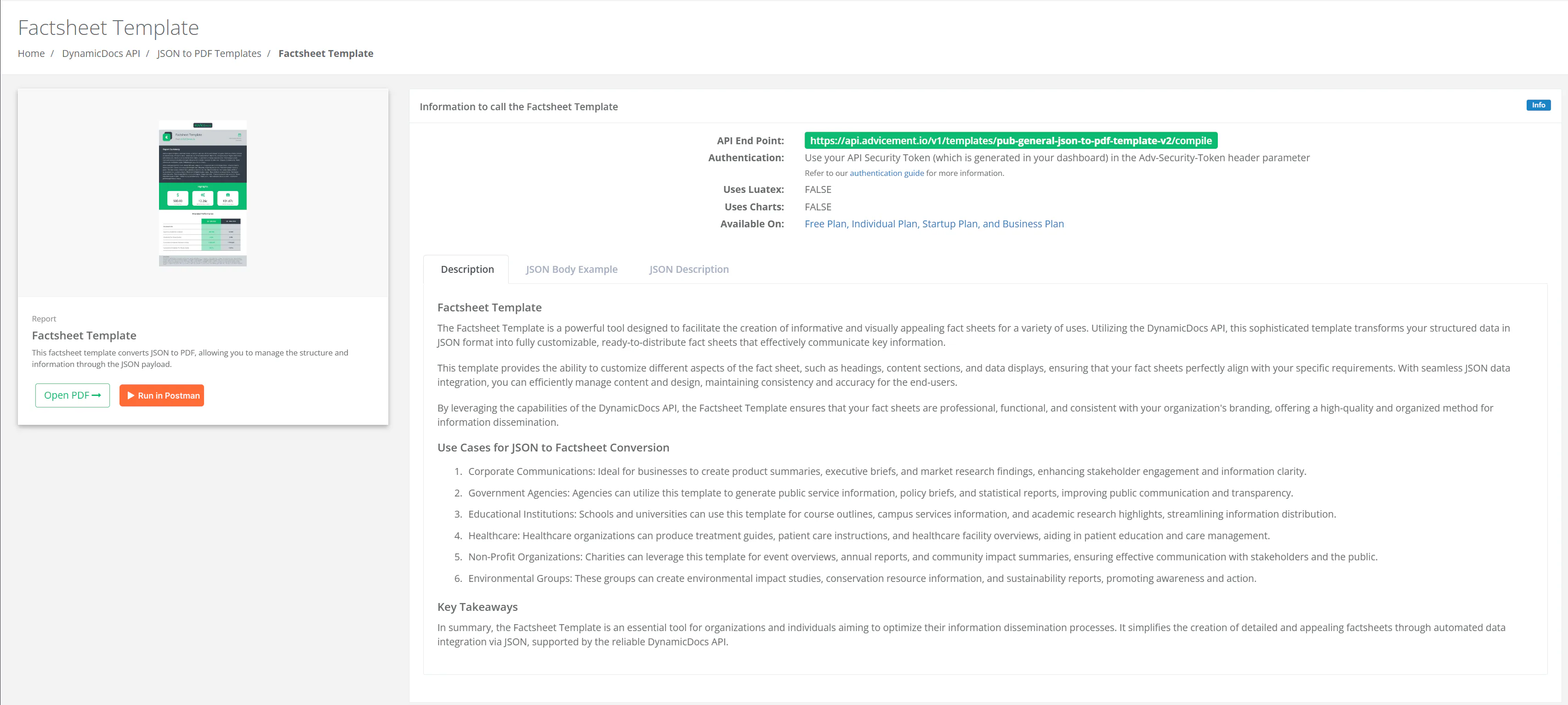Click the 'Key Takeaways' heading

477,607
